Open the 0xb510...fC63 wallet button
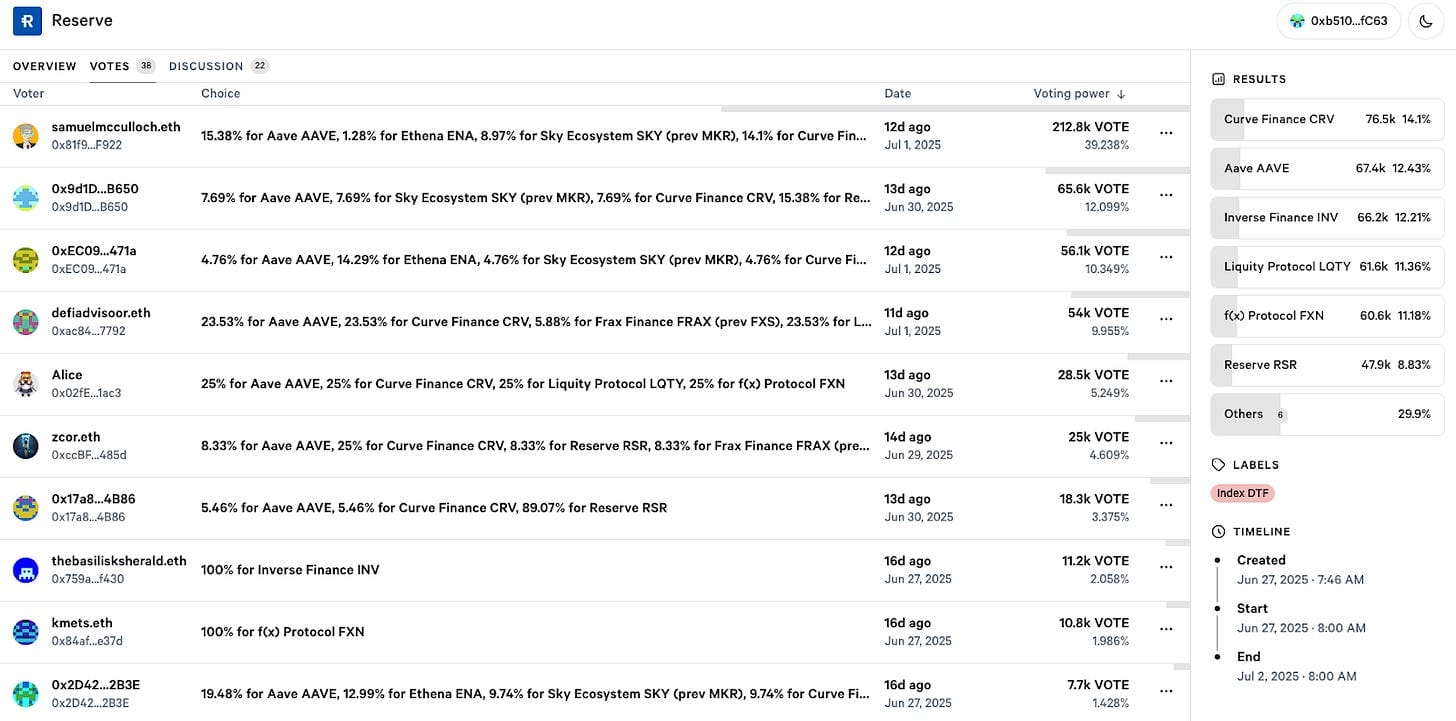The width and height of the screenshot is (1456, 721). pyautogui.click(x=1338, y=21)
